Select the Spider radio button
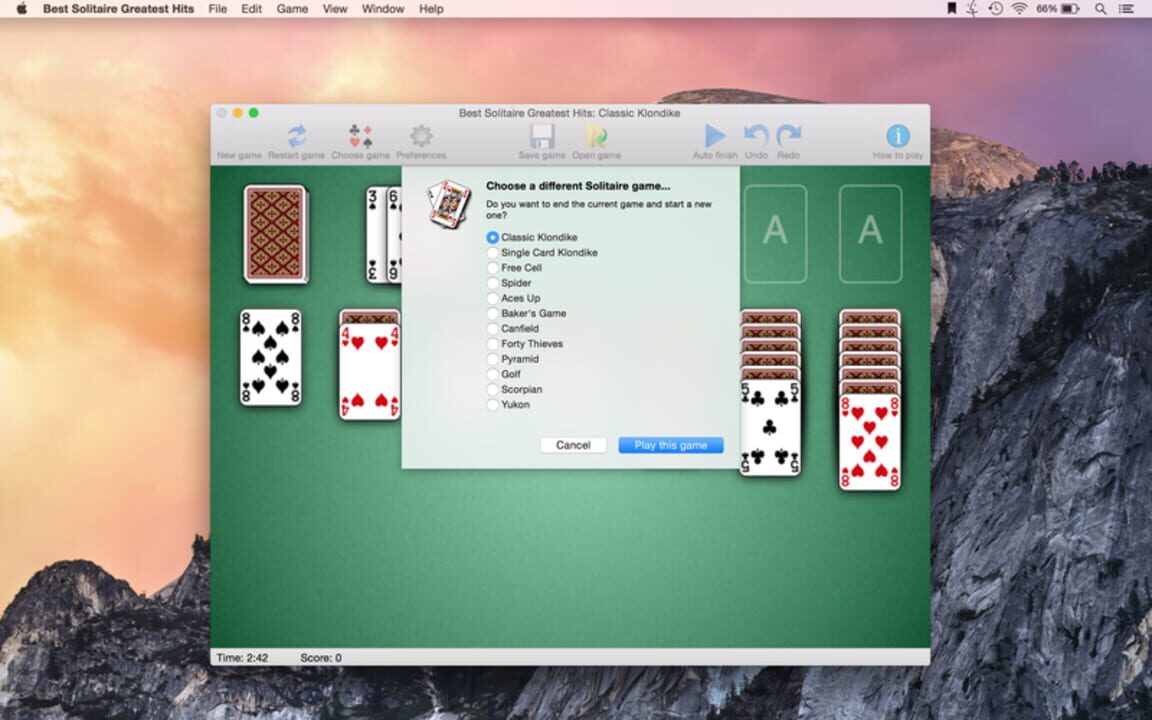1152x720 pixels. (492, 283)
